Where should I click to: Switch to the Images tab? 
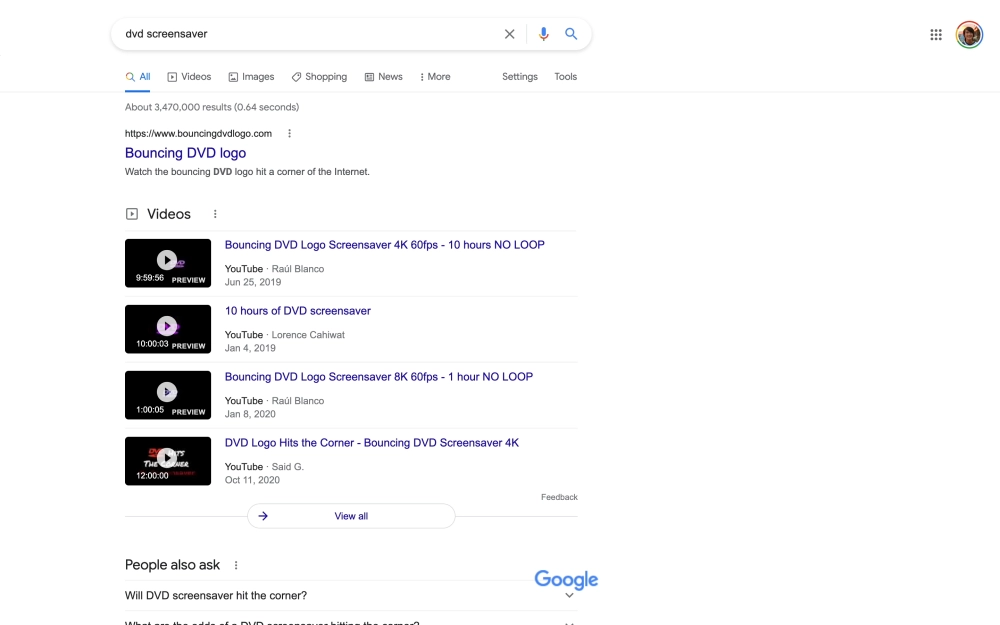tap(251, 77)
